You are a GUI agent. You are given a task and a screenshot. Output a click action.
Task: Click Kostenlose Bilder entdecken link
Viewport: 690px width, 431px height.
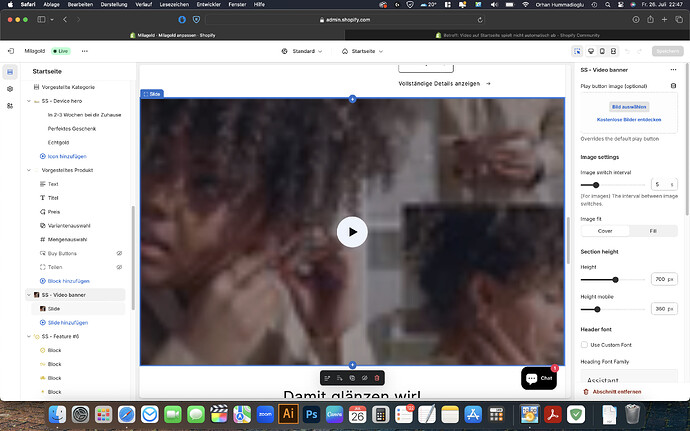(x=629, y=120)
